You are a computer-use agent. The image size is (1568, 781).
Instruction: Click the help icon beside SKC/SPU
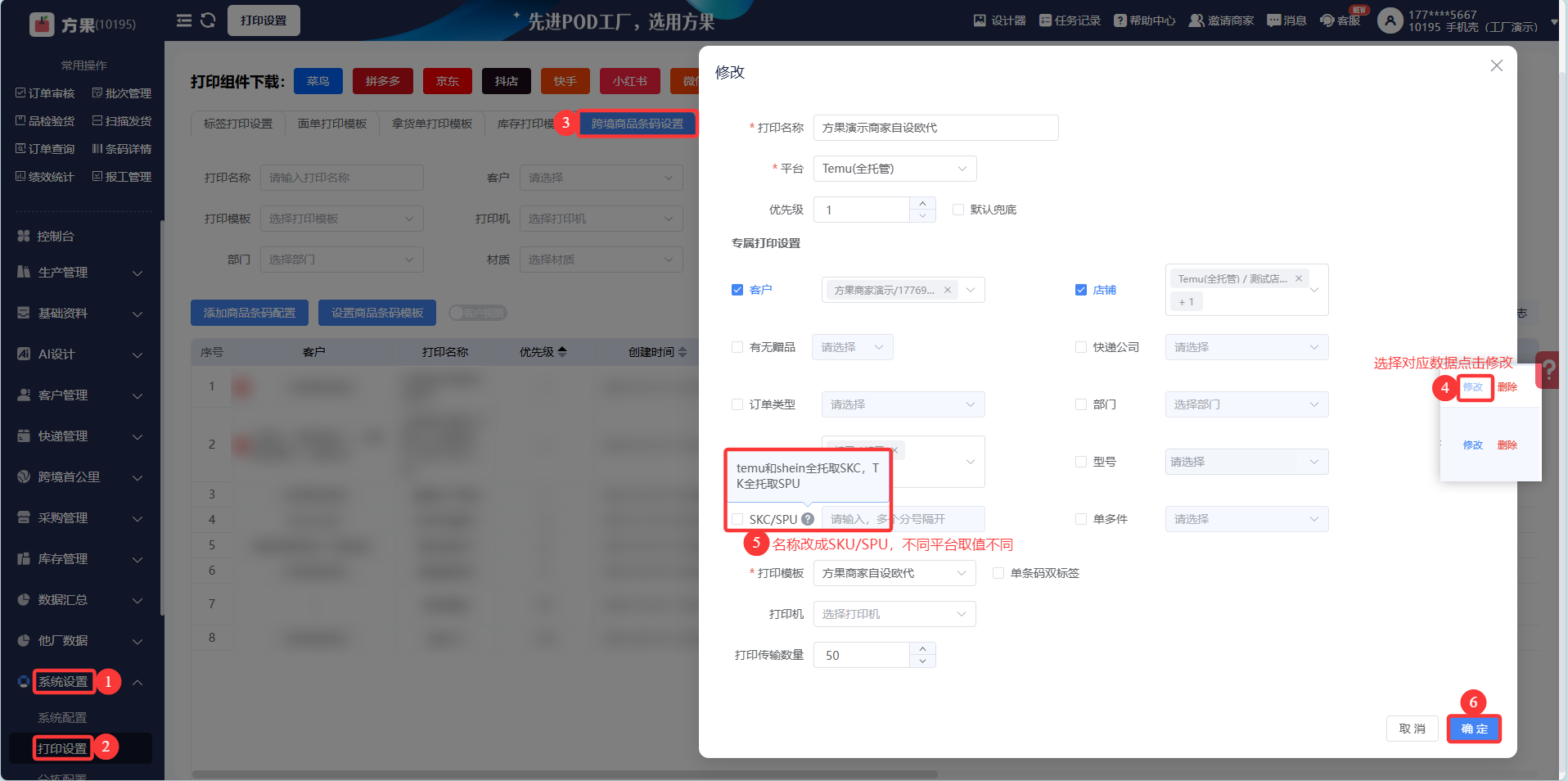click(x=808, y=519)
